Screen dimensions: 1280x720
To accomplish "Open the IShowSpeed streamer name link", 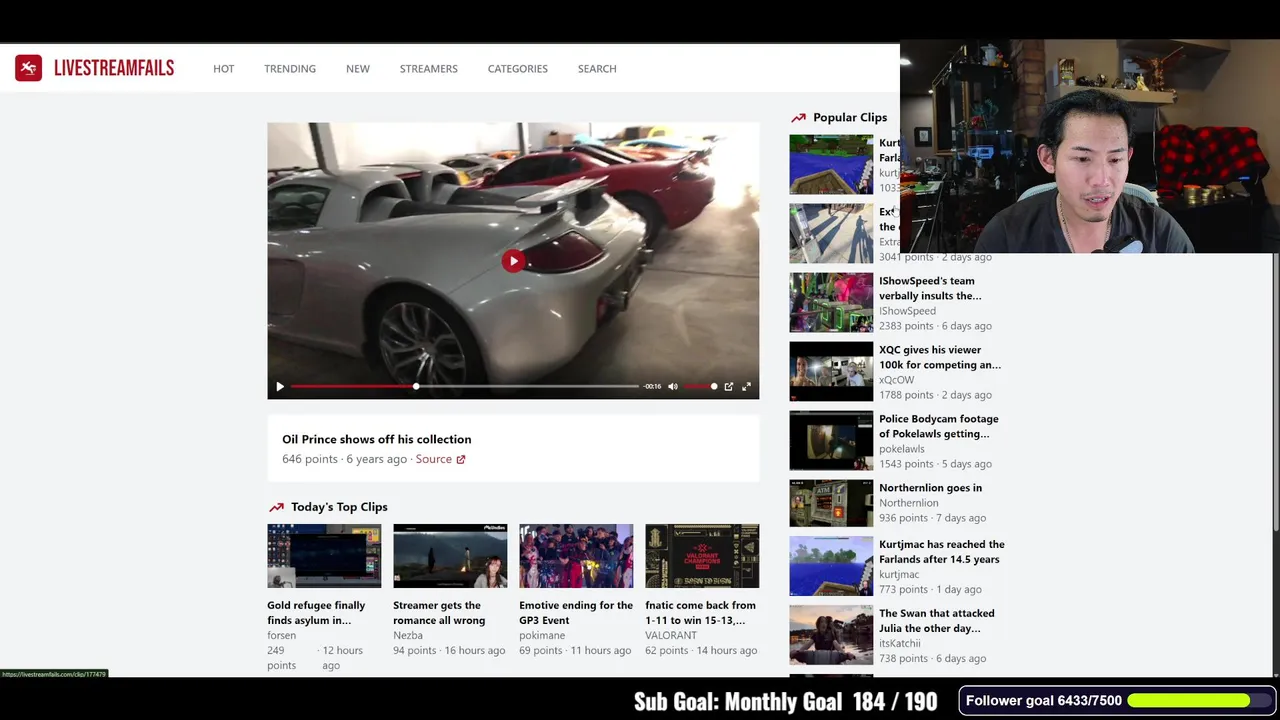I will (907, 311).
